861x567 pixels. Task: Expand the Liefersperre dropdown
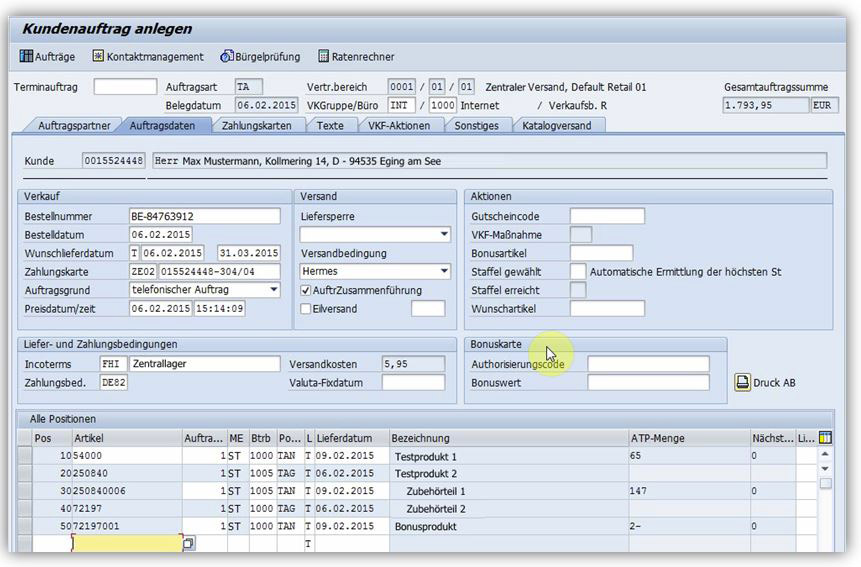(444, 235)
